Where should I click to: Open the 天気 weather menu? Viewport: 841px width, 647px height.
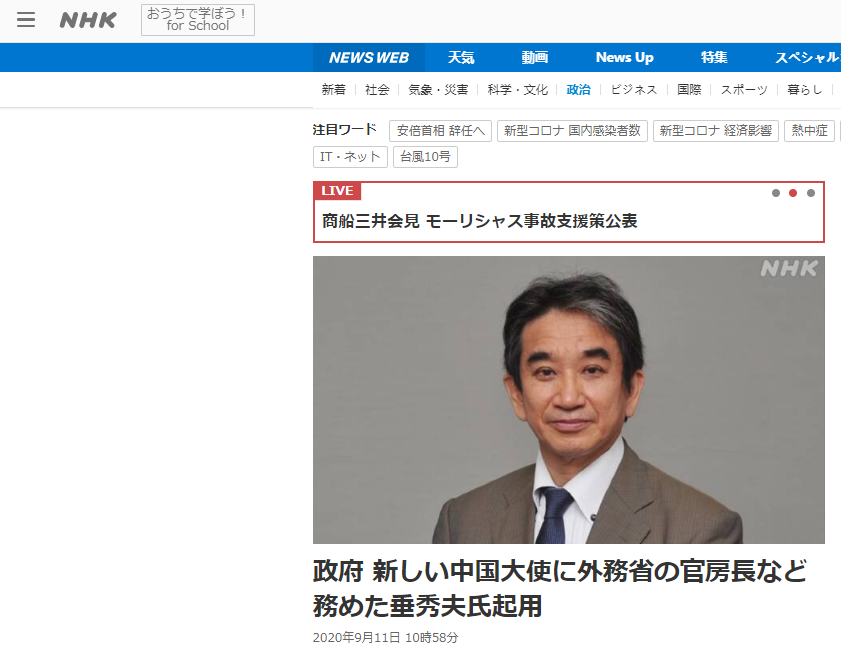pos(461,57)
